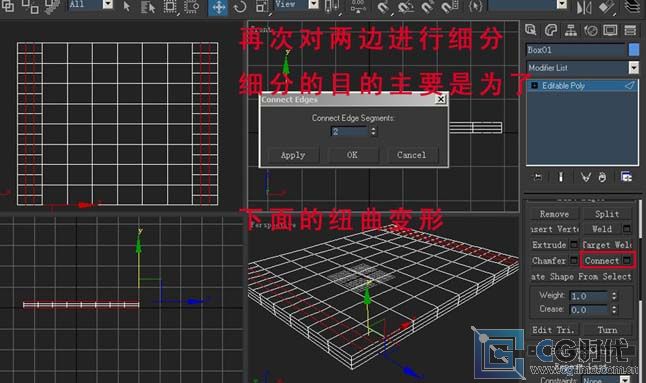Click the Turn button

point(607,330)
